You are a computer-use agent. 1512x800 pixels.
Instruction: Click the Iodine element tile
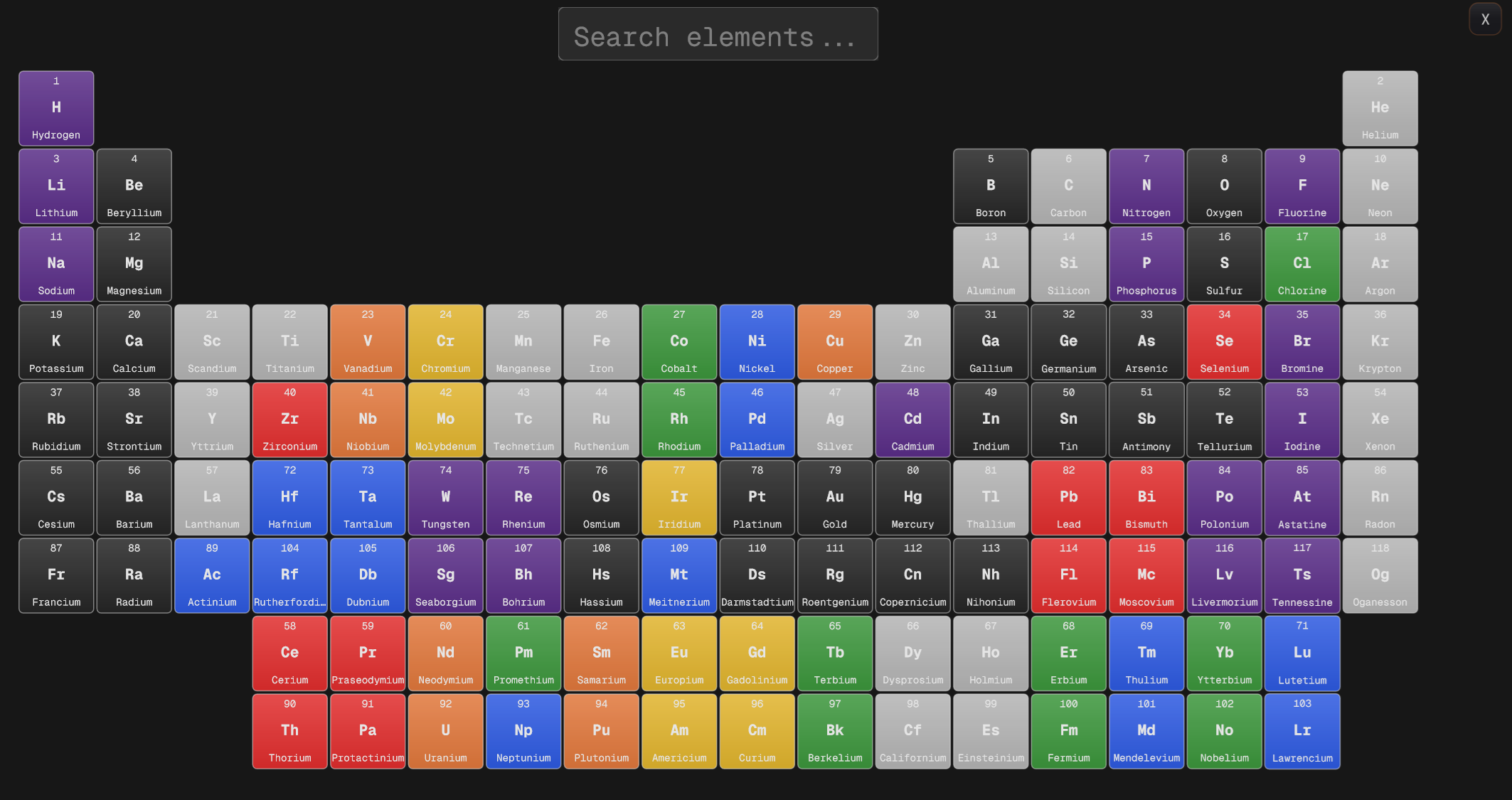click(1302, 420)
